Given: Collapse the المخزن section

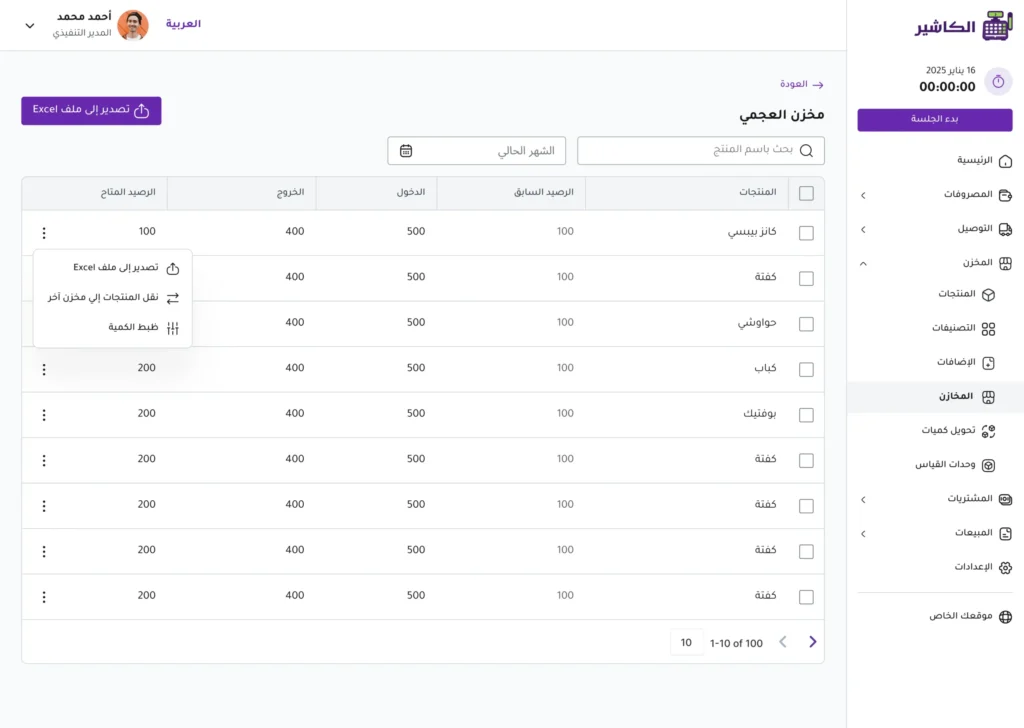Looking at the screenshot, I should click(x=862, y=262).
